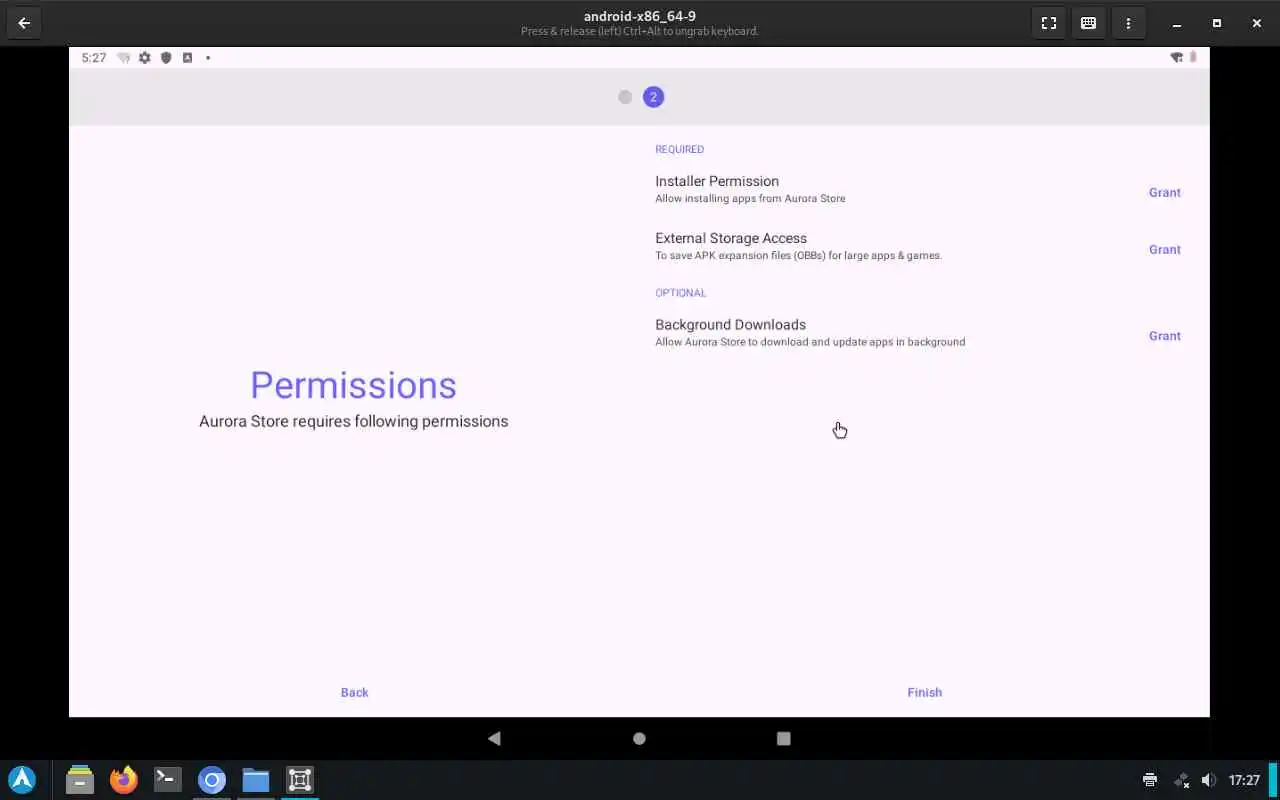The width and height of the screenshot is (1280, 800).
Task: Click 'Allow installing apps from Aurora Store' text
Action: (750, 198)
